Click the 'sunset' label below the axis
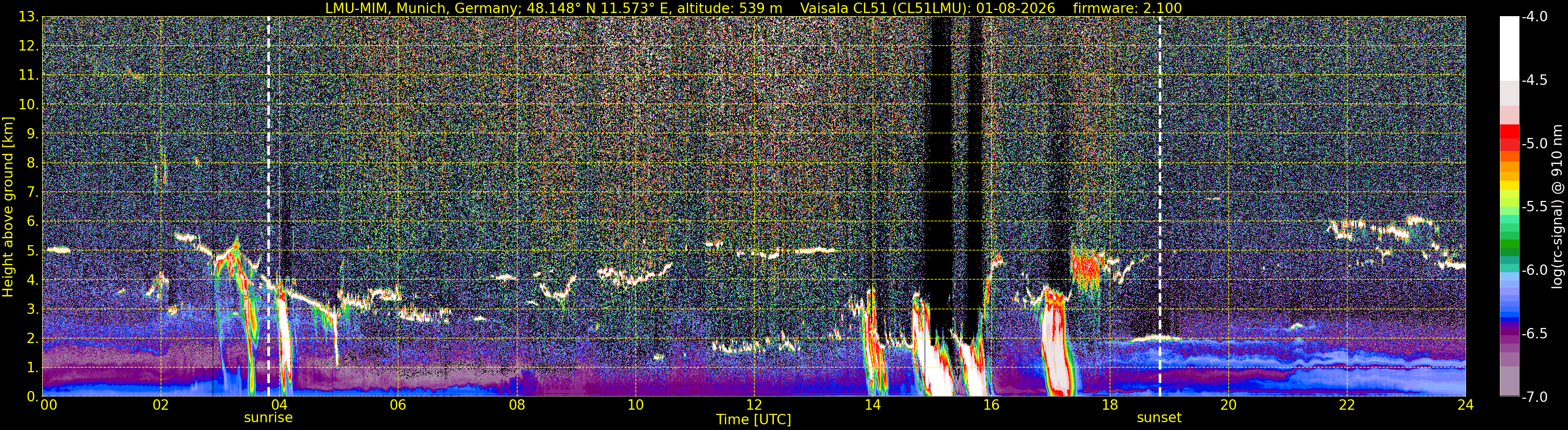This screenshot has height=430, width=1568. coord(1160,418)
